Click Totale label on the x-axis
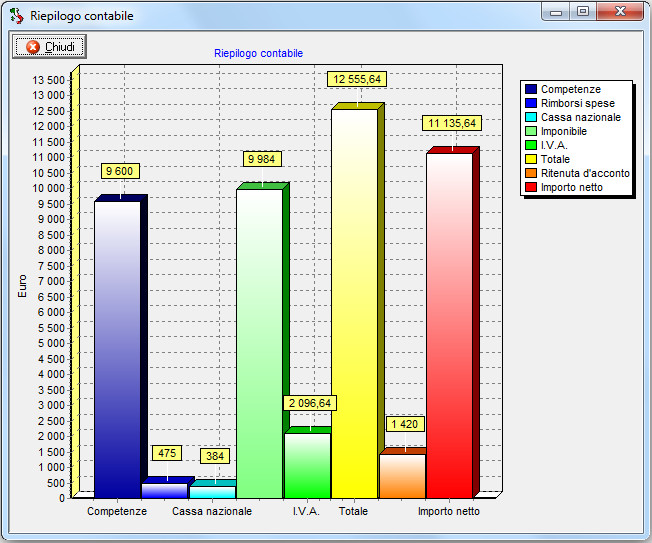Screen dimensions: 652x543 click(x=353, y=511)
